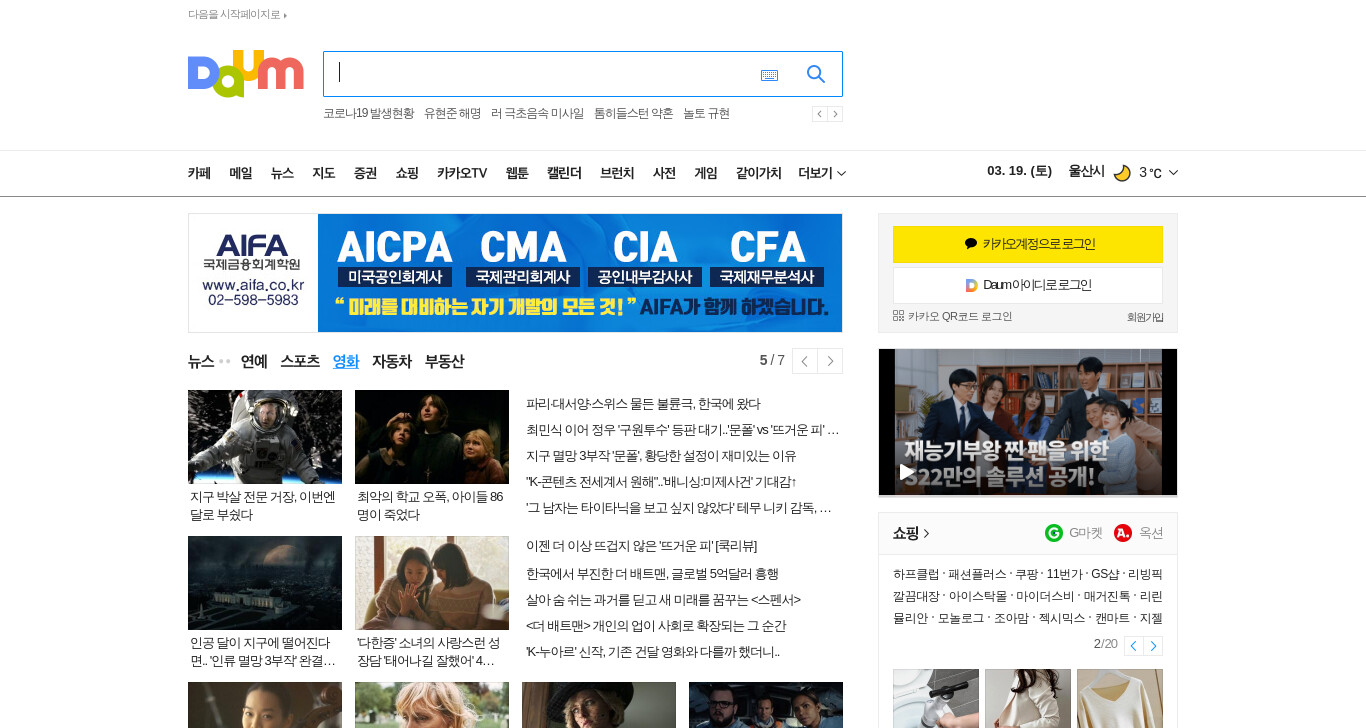Open 지도 in navigation bar
Screen dimensions: 1366x728
coord(323,173)
